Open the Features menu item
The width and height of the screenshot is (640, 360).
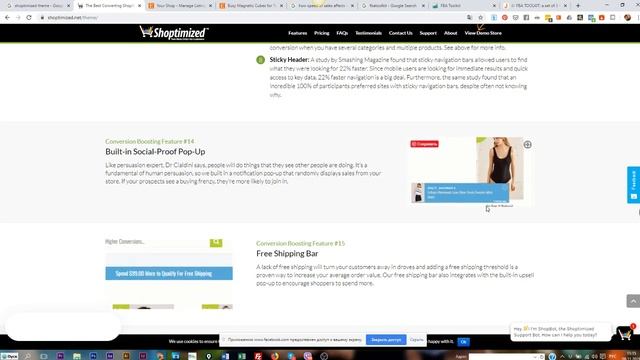point(298,33)
